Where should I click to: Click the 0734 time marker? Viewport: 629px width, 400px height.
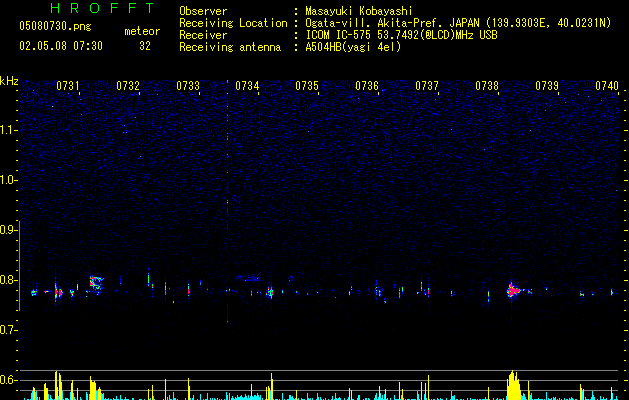pyautogui.click(x=247, y=86)
